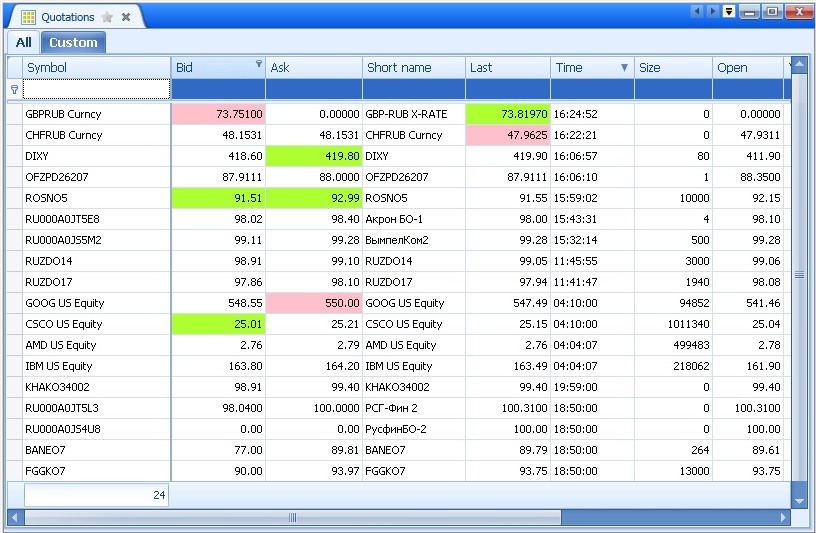Open the window list dropdown in title bar

(x=729, y=11)
